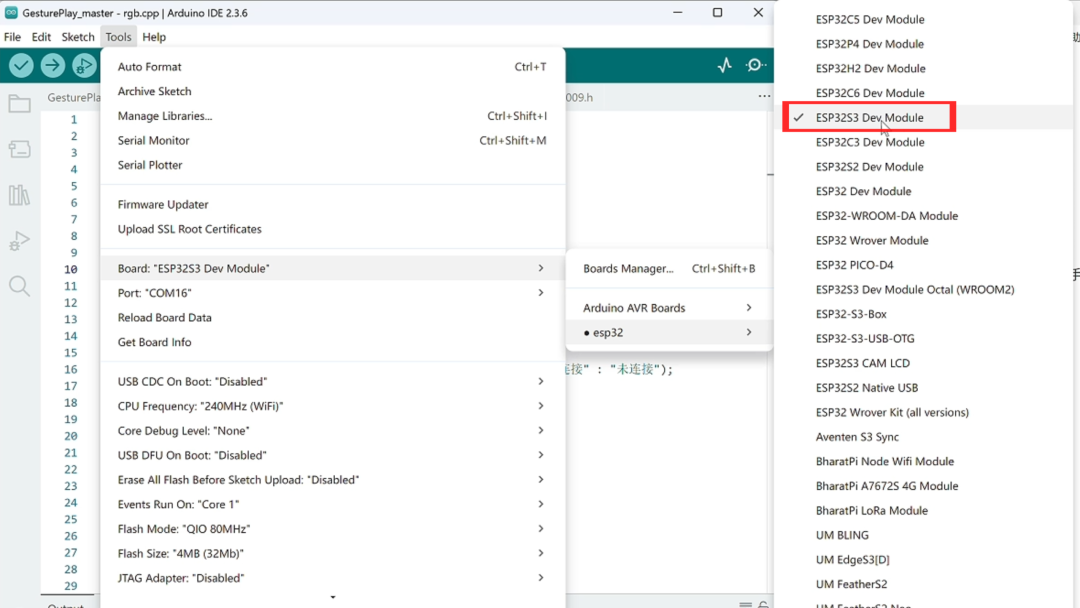The width and height of the screenshot is (1080, 608).
Task: Open the Search sidebar icon
Action: click(19, 286)
